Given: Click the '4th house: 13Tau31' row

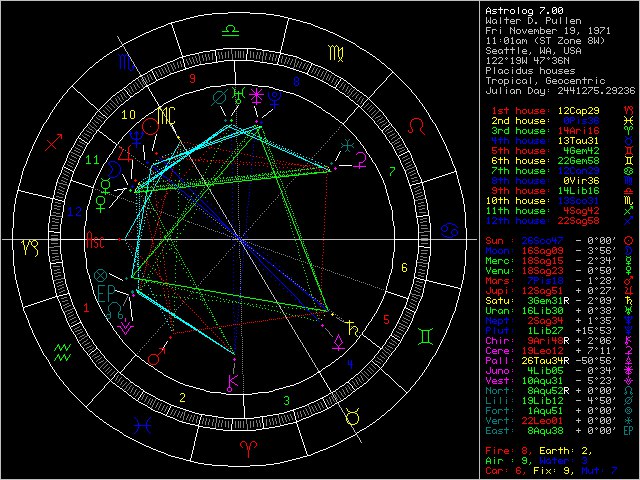Looking at the screenshot, I should (562, 141).
